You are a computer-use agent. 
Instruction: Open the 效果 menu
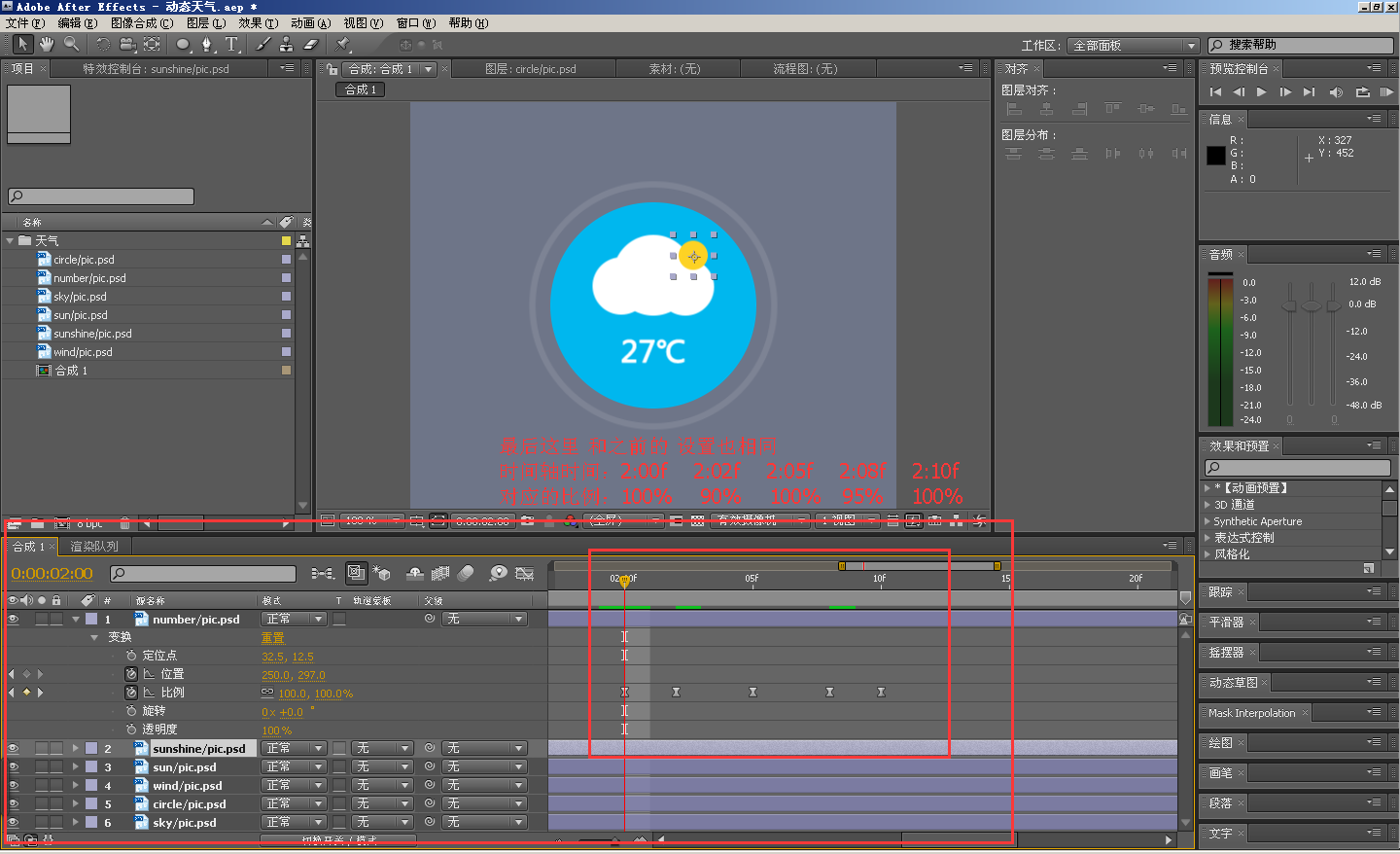coord(258,23)
